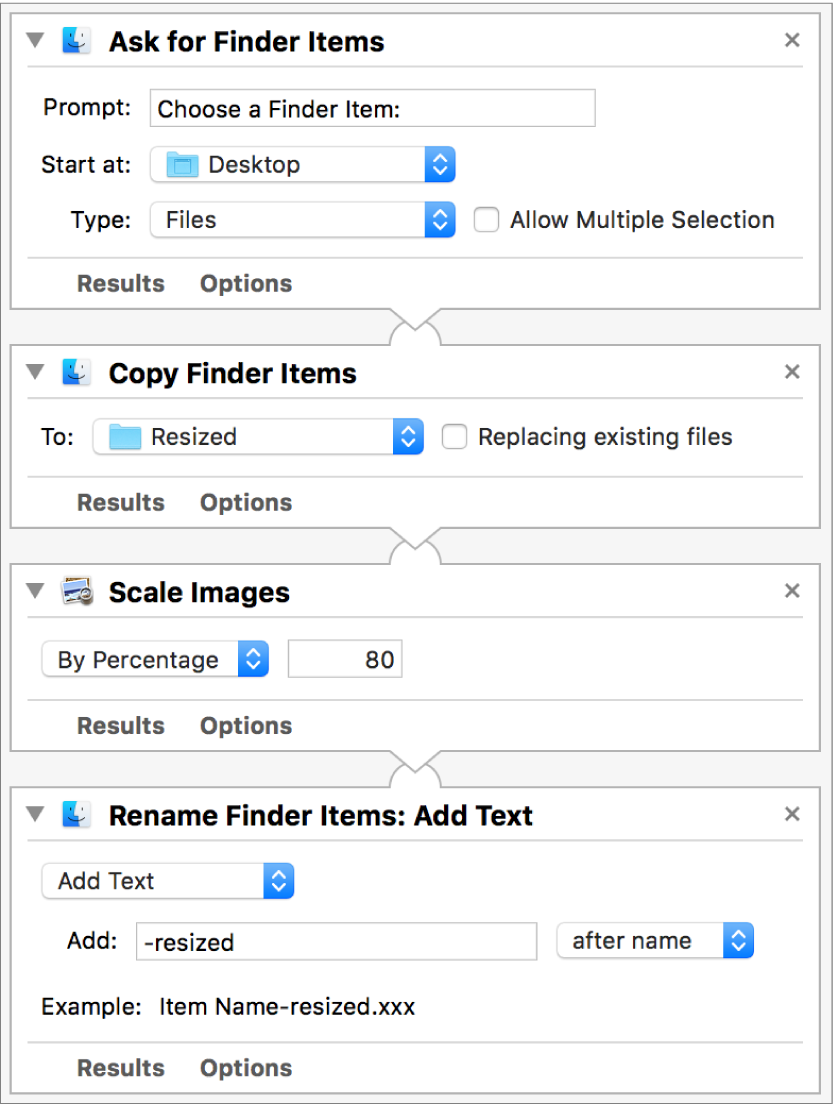The width and height of the screenshot is (835, 1104).
Task: Click the Prompt text field
Action: 372,109
